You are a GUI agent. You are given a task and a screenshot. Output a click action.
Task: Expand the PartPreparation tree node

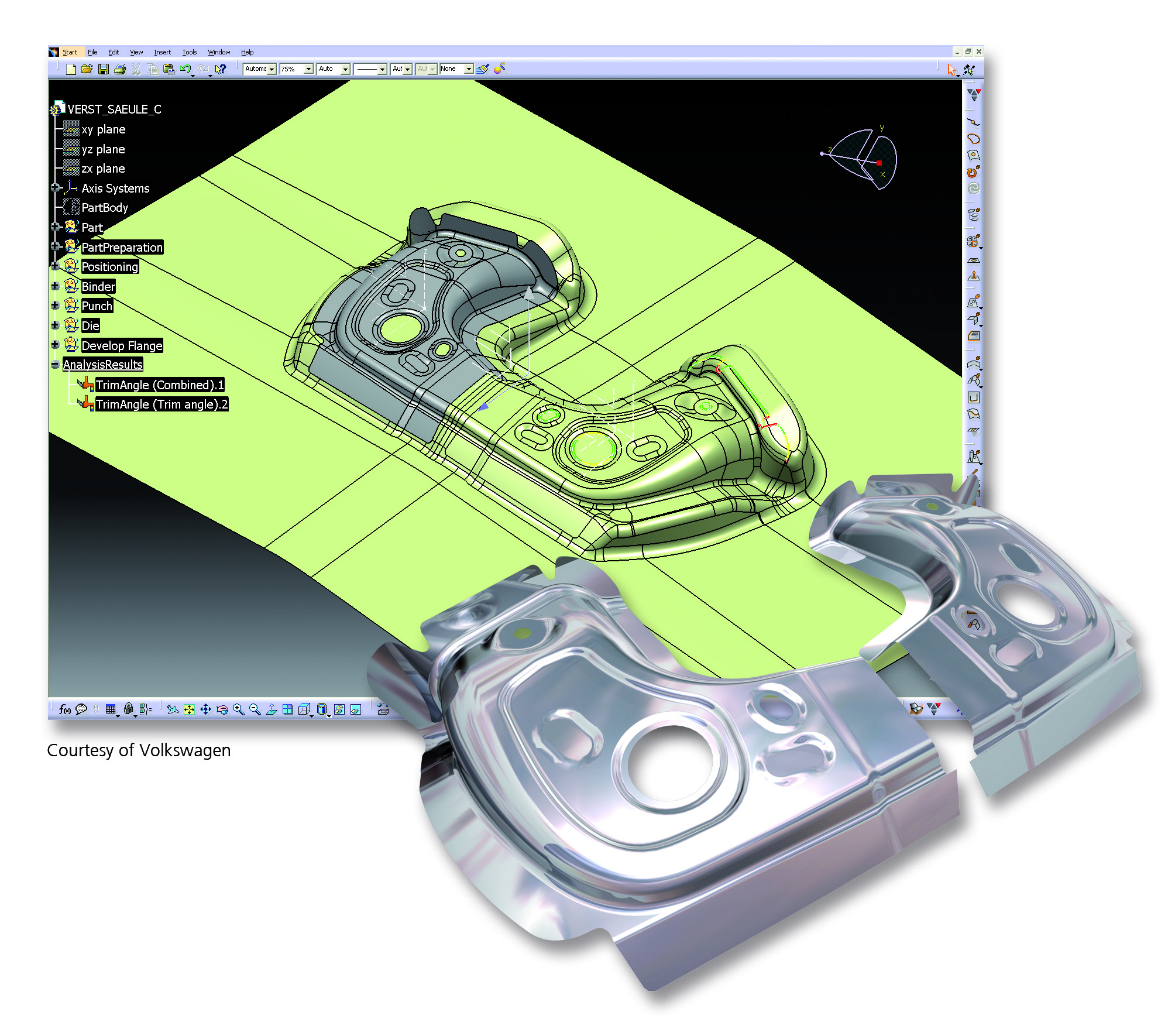point(55,246)
